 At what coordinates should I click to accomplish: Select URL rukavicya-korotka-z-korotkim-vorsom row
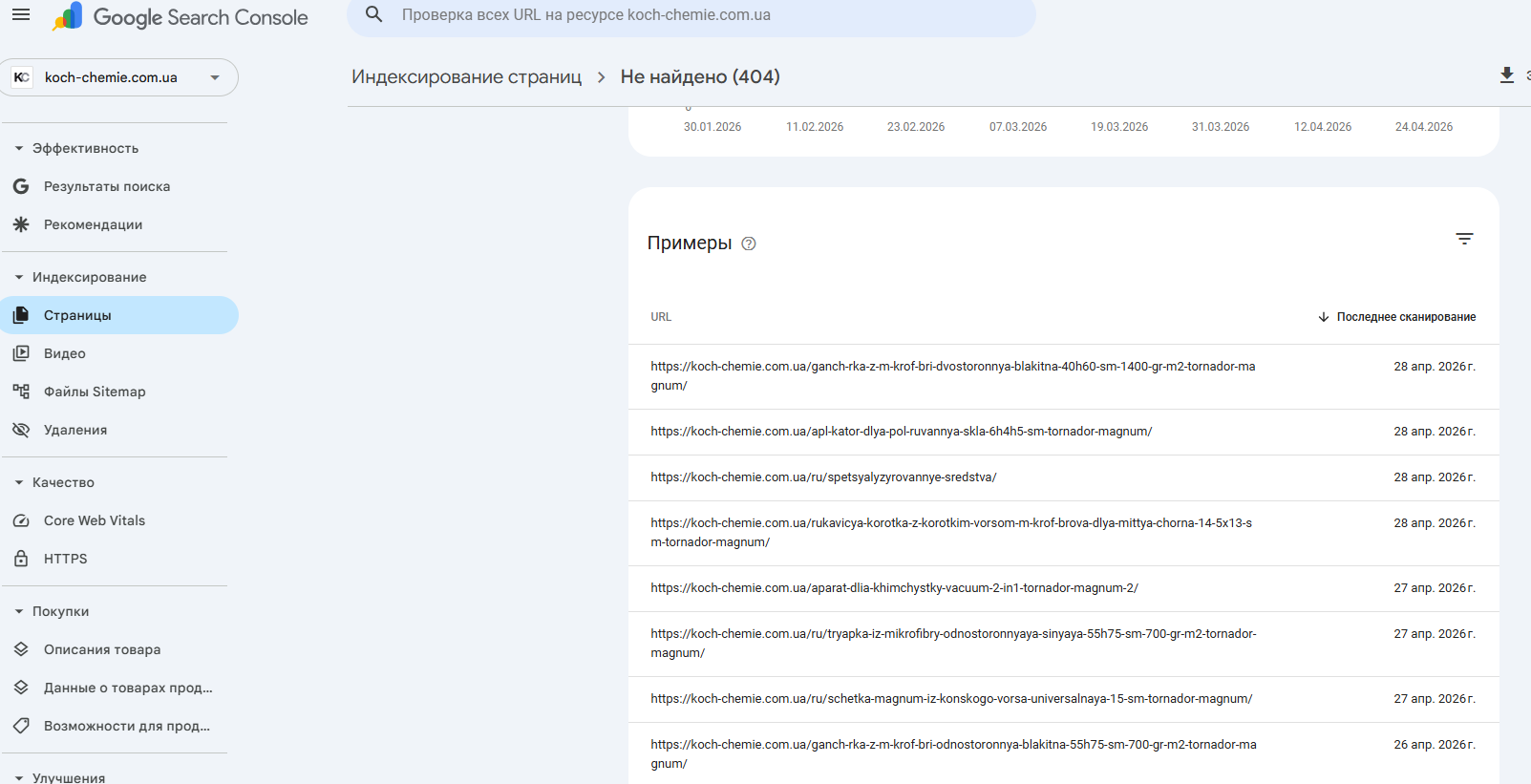coord(1064,533)
